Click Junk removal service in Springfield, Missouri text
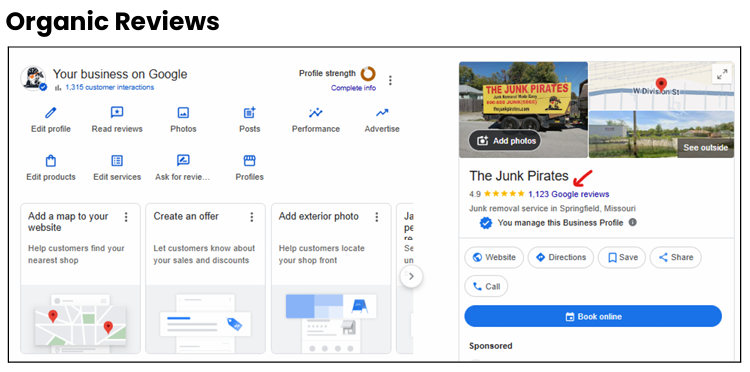Viewport: 750px width, 372px height. (x=552, y=208)
